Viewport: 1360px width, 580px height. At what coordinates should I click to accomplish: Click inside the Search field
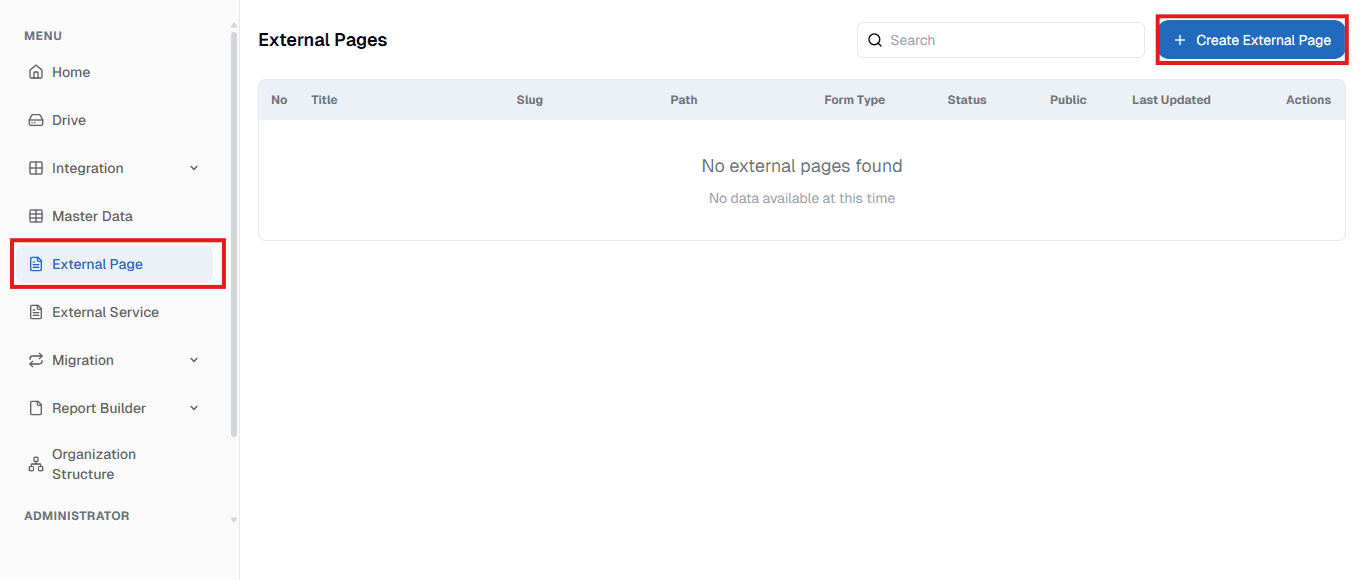point(1000,40)
